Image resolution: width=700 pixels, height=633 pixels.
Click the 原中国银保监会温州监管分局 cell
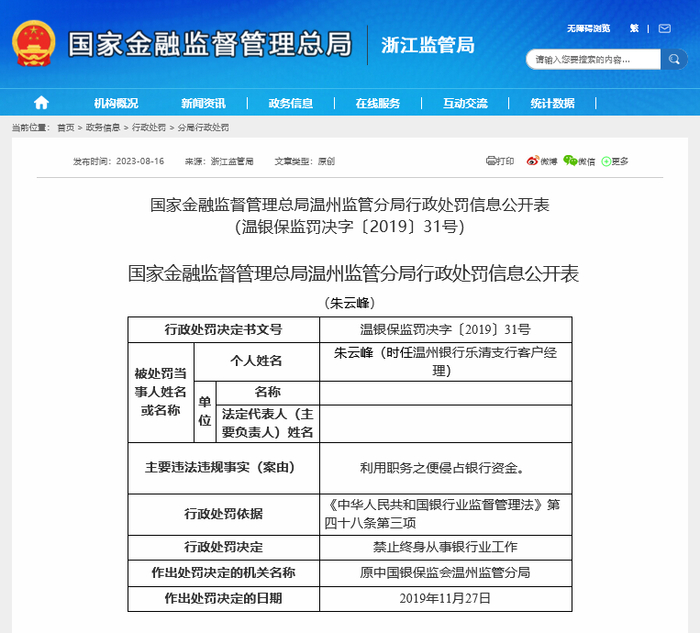point(446,573)
